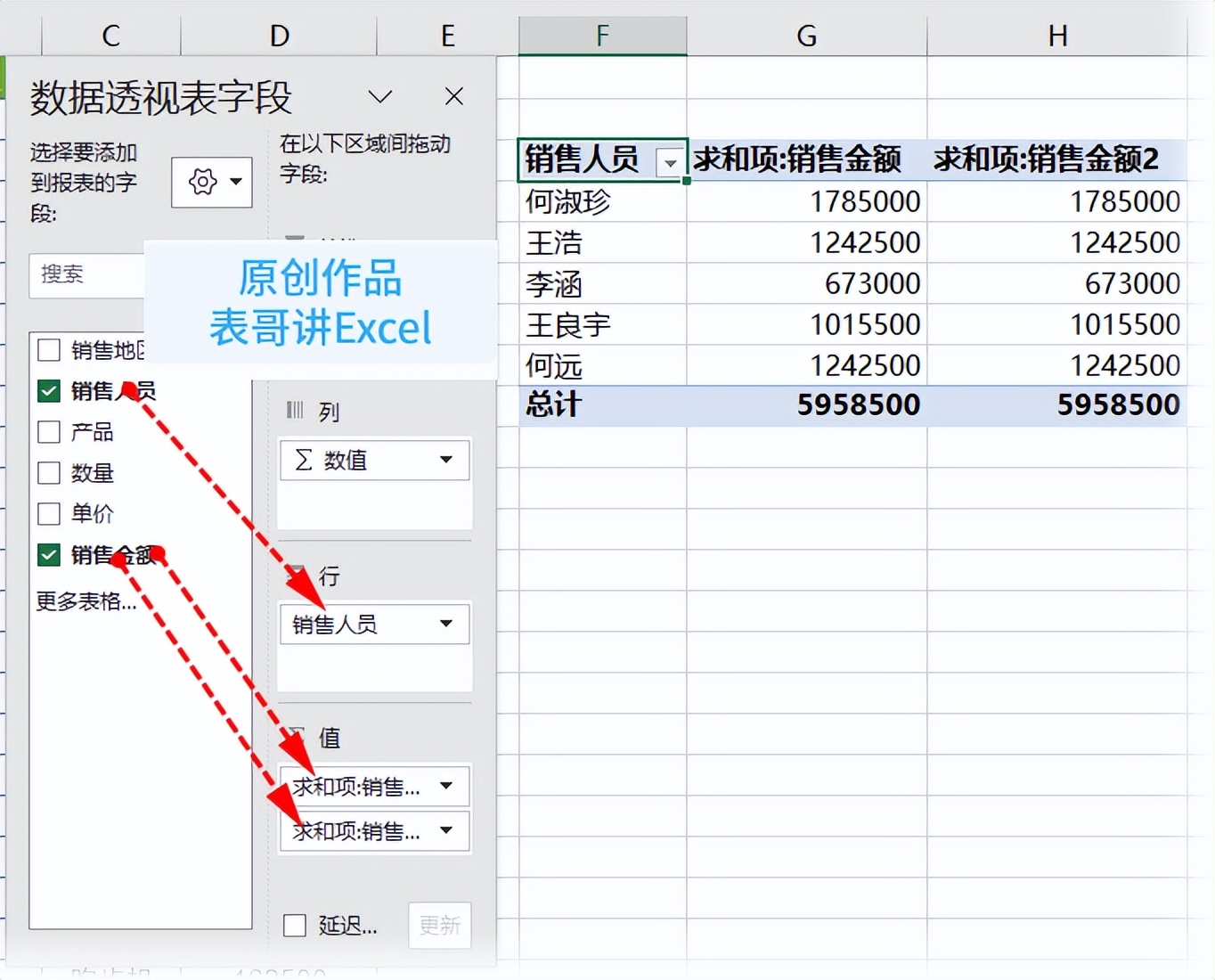
Task: Check the 数量 field checkbox
Action: tap(49, 473)
